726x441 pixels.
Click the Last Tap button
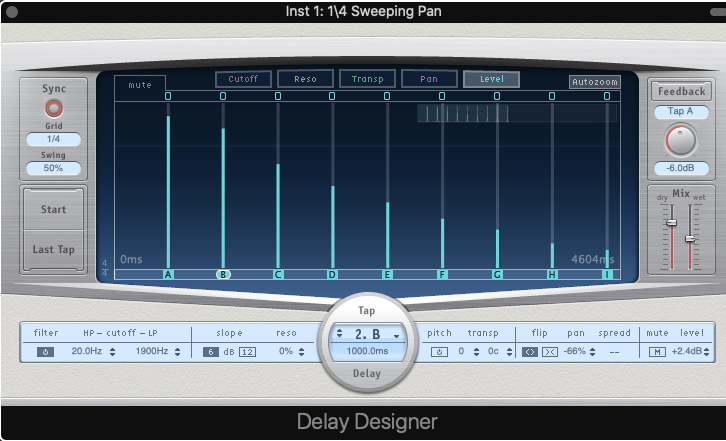click(x=53, y=250)
